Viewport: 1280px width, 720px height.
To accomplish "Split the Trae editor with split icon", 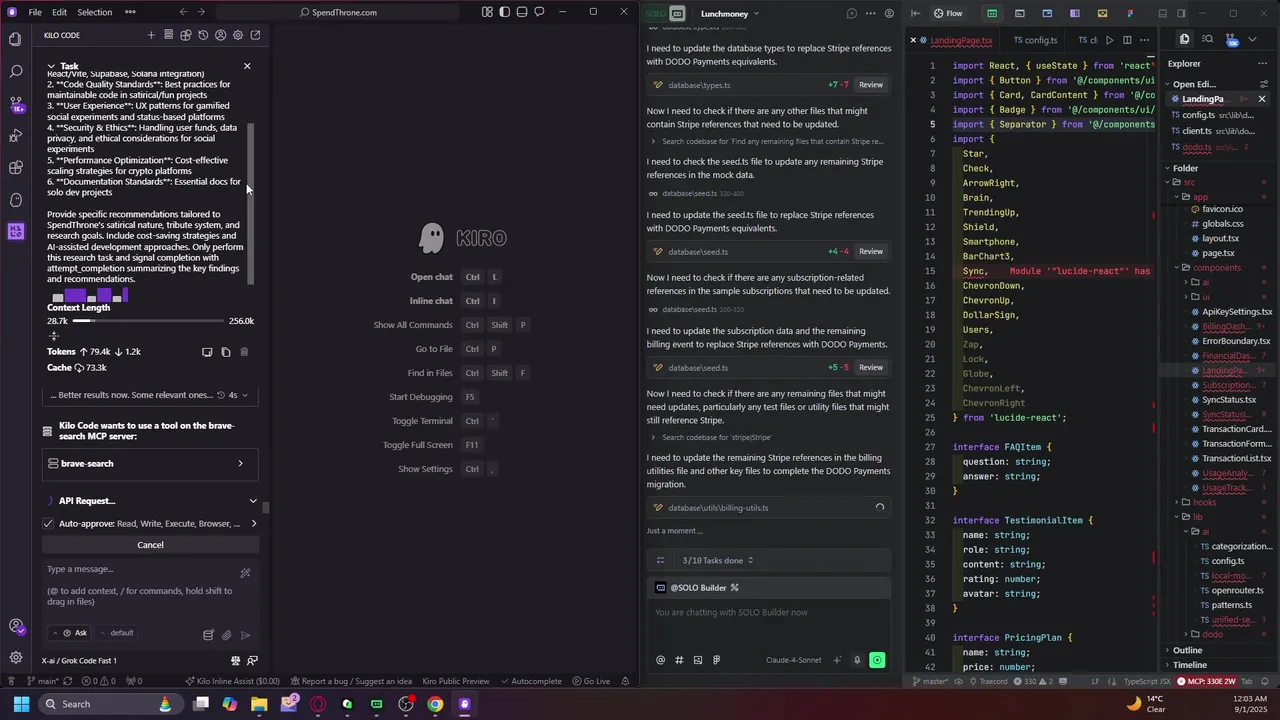I will [1127, 40].
